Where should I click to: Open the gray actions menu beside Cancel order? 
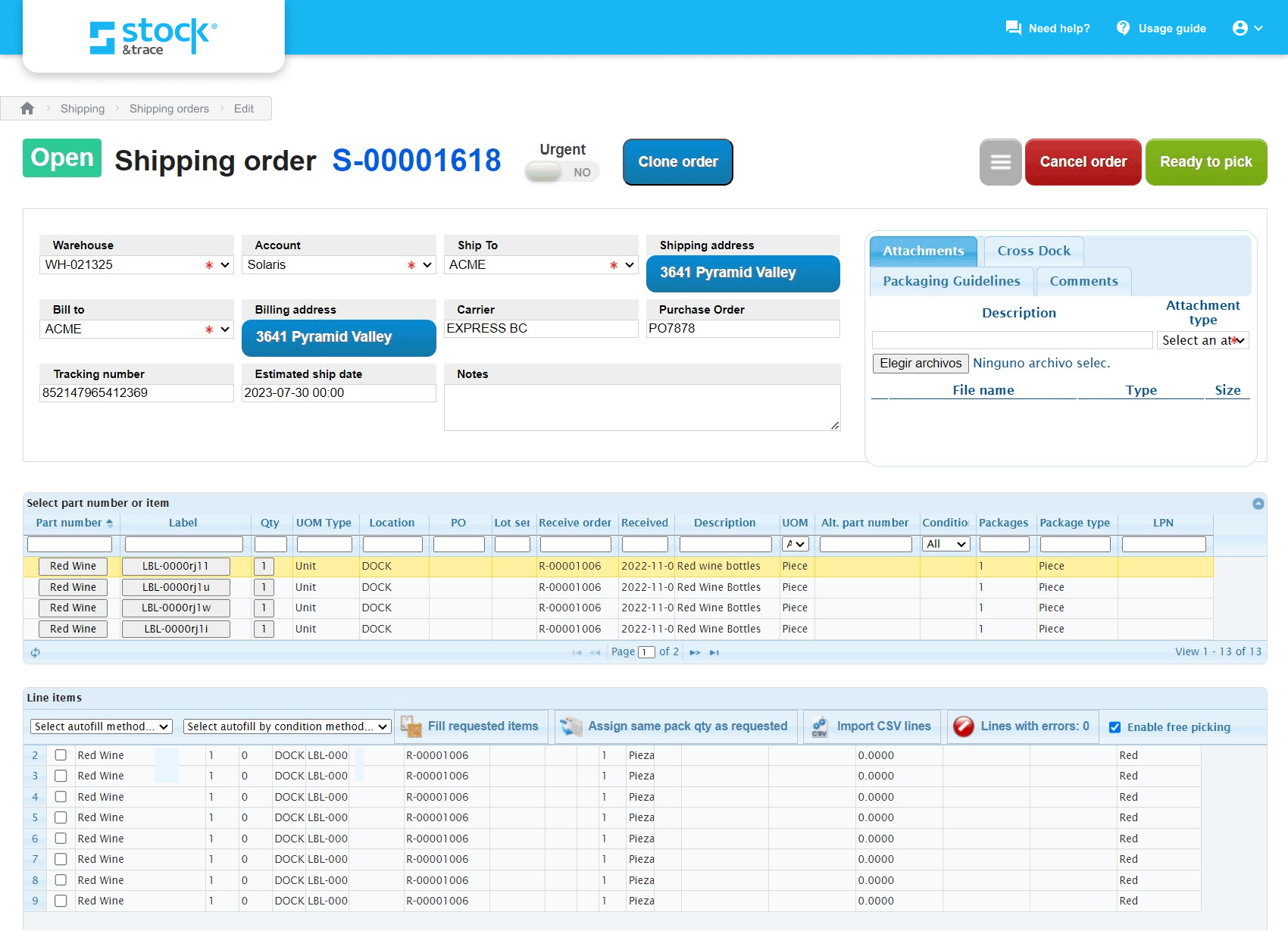tap(1000, 162)
